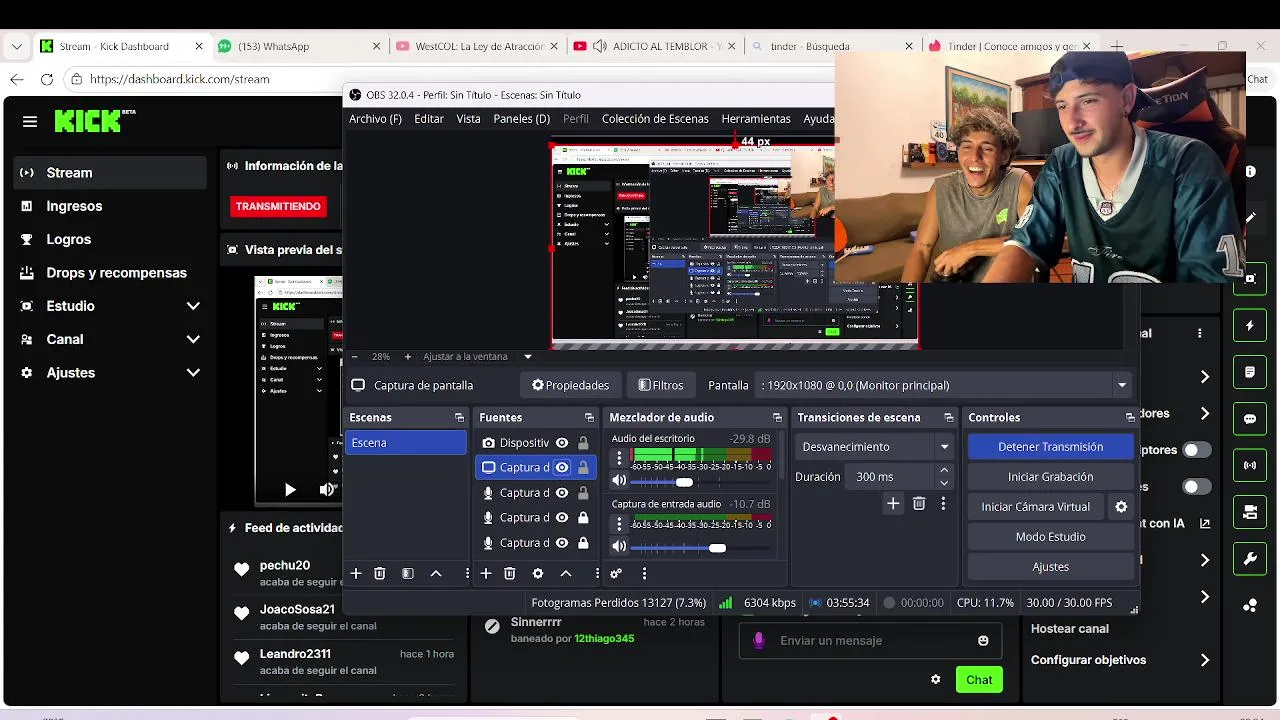Open Paneles menu in OBS
Image resolution: width=1280 pixels, height=720 pixels.
521,118
